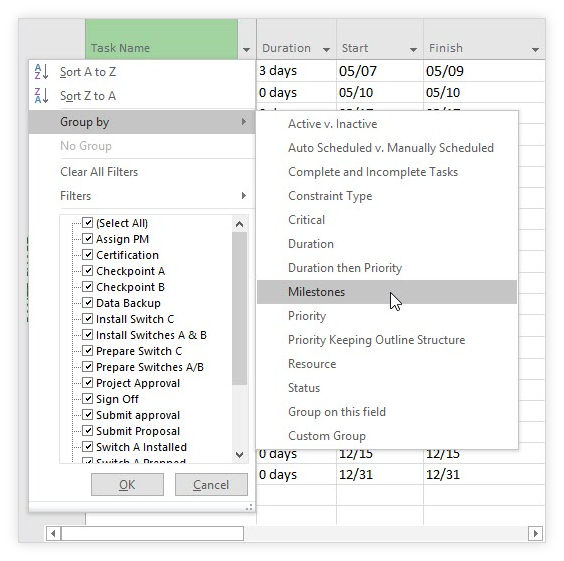The width and height of the screenshot is (564, 561).
Task: Uncheck the (Select All) checkbox
Action: 87,223
